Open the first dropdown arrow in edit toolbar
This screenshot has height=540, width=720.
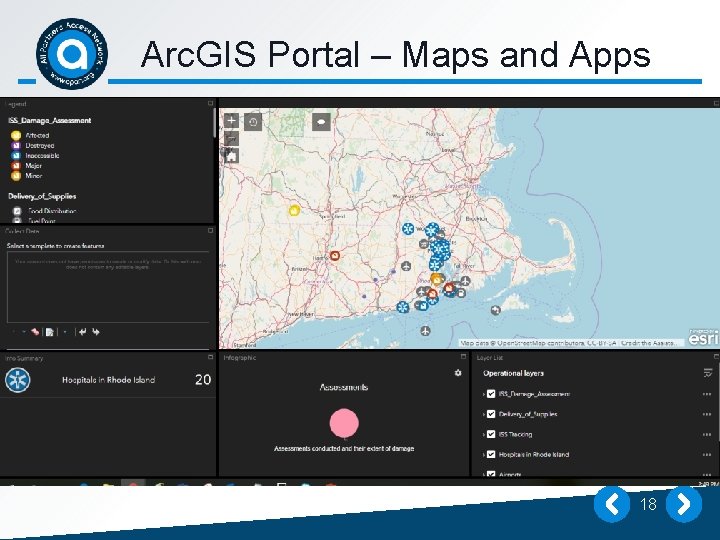click(x=24, y=332)
